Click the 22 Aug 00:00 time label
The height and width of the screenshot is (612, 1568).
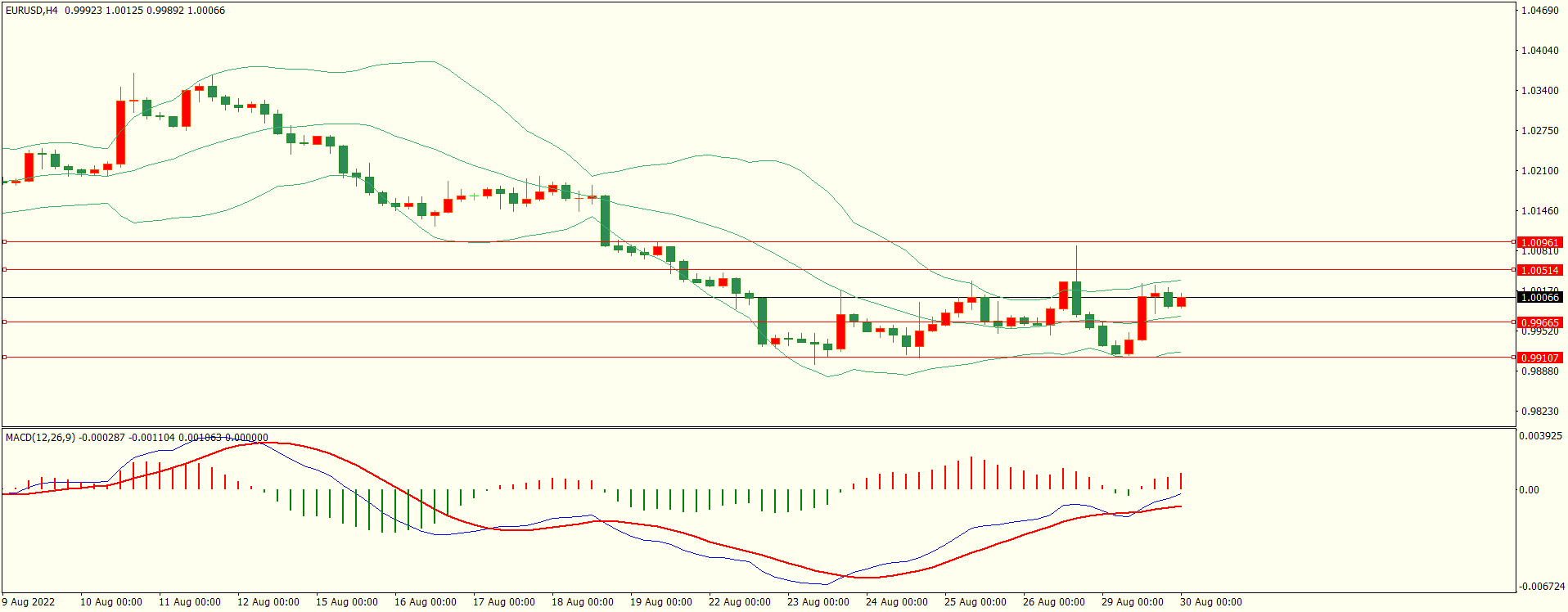740,602
